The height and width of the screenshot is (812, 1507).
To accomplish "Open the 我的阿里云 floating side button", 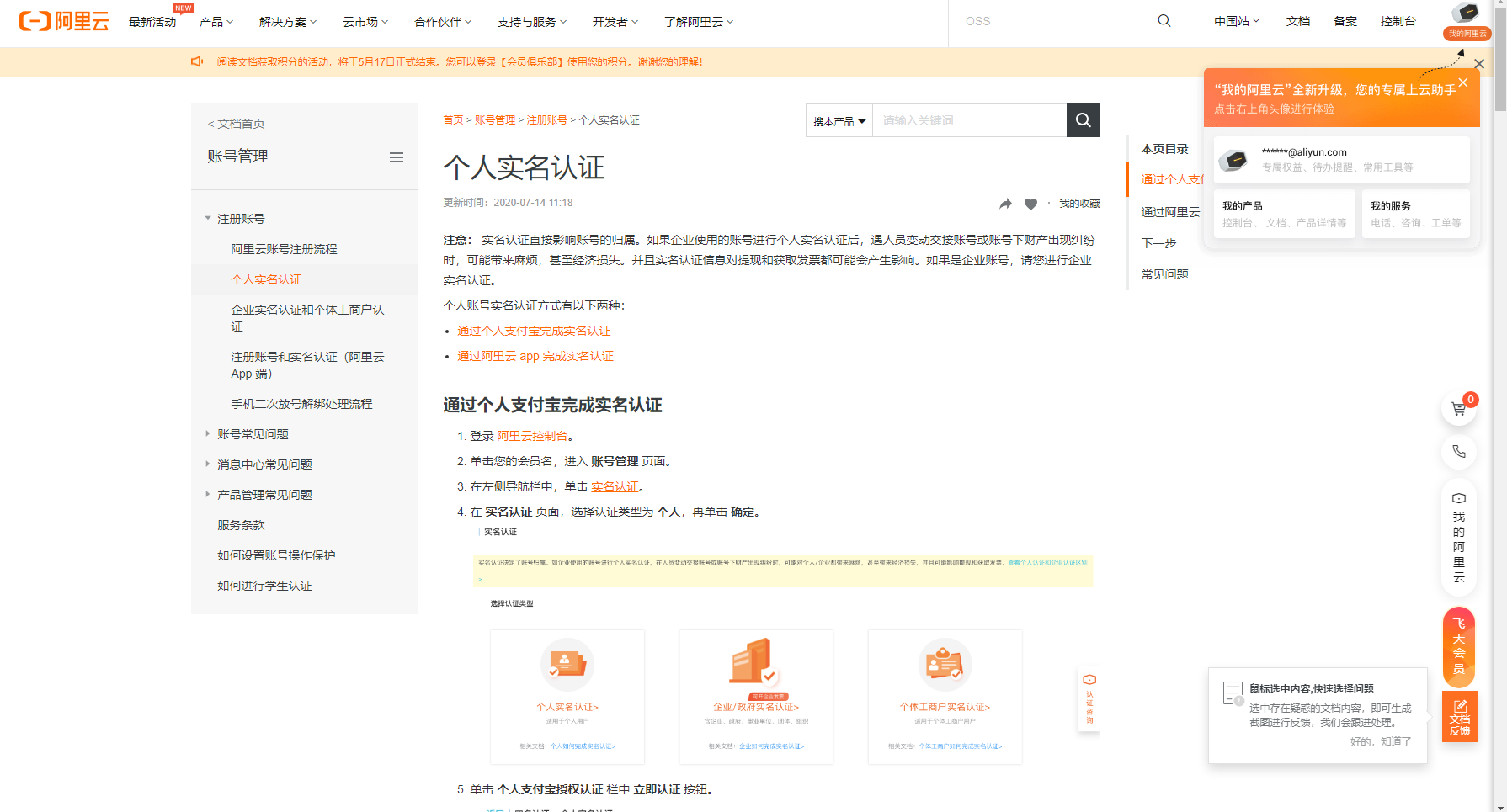I will [x=1459, y=537].
